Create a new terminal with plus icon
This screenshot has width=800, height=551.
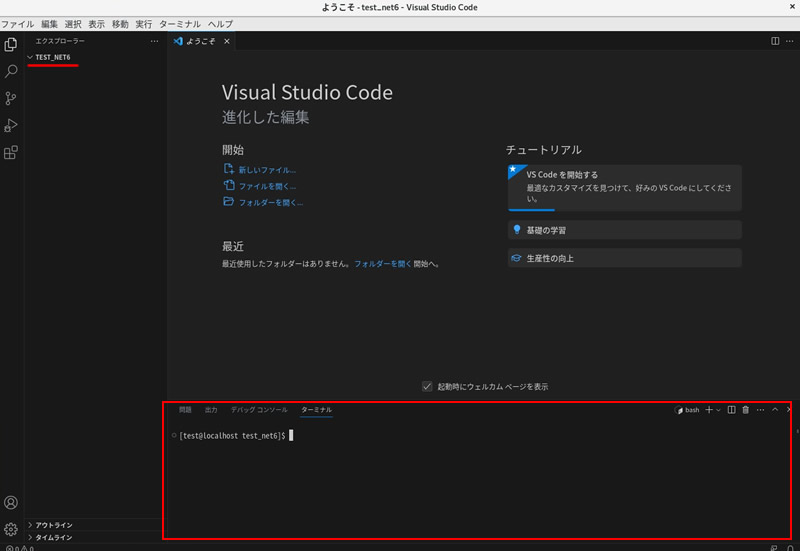click(x=709, y=410)
